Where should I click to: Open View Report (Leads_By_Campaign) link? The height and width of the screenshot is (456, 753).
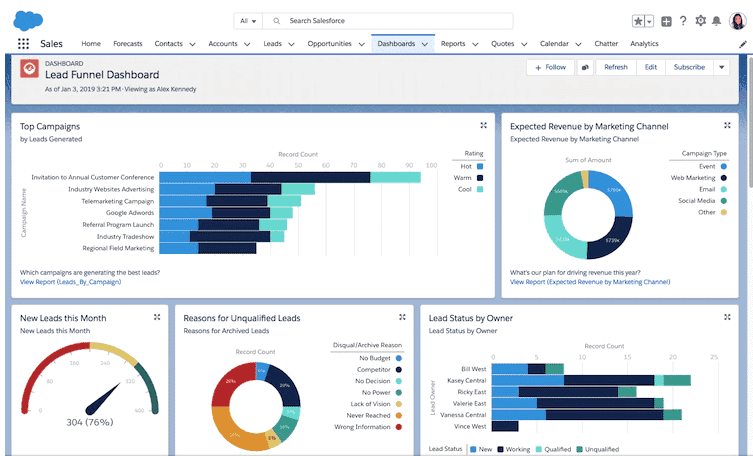[70, 282]
